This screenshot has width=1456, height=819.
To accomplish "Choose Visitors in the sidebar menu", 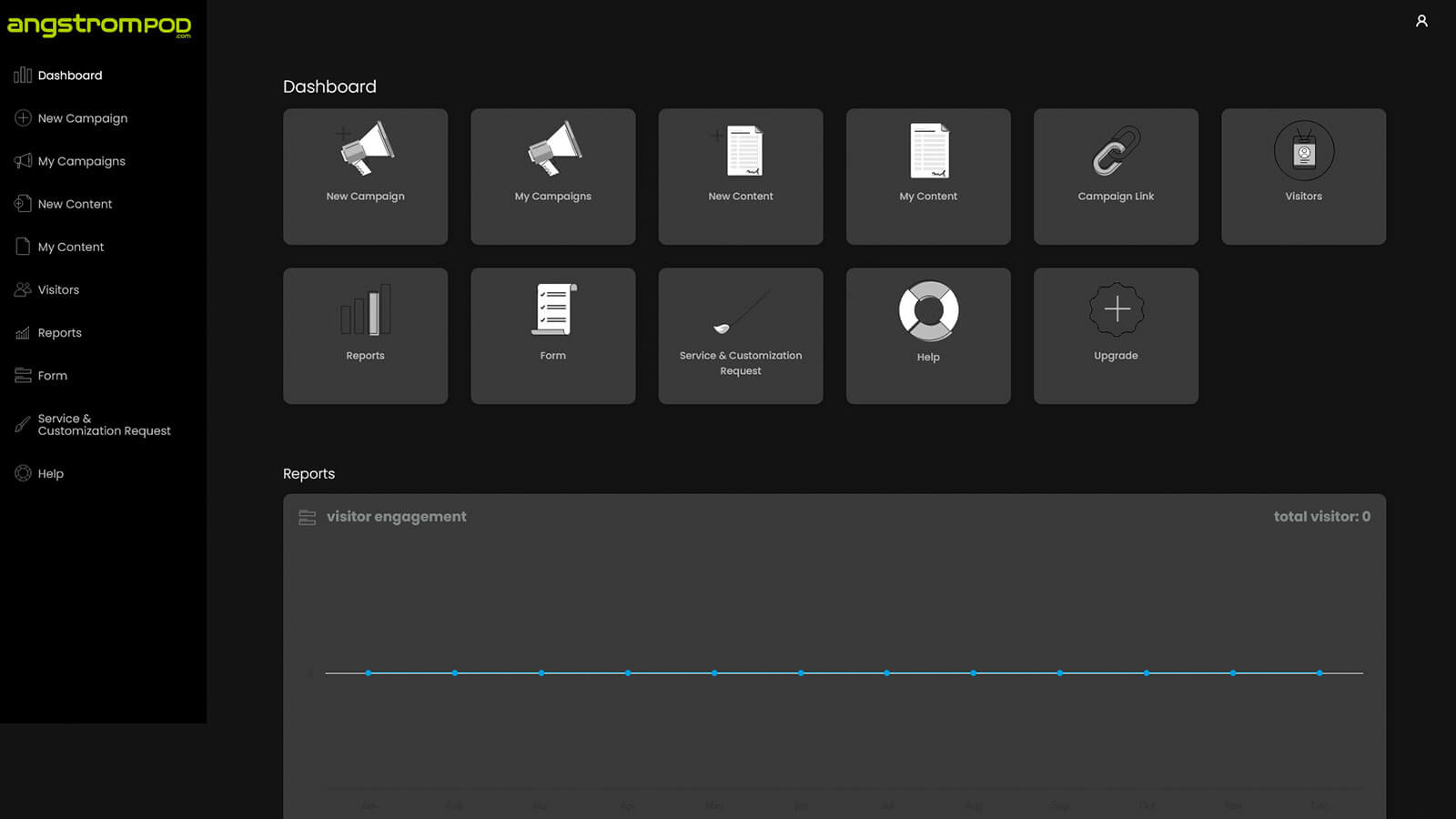I will coord(58,289).
